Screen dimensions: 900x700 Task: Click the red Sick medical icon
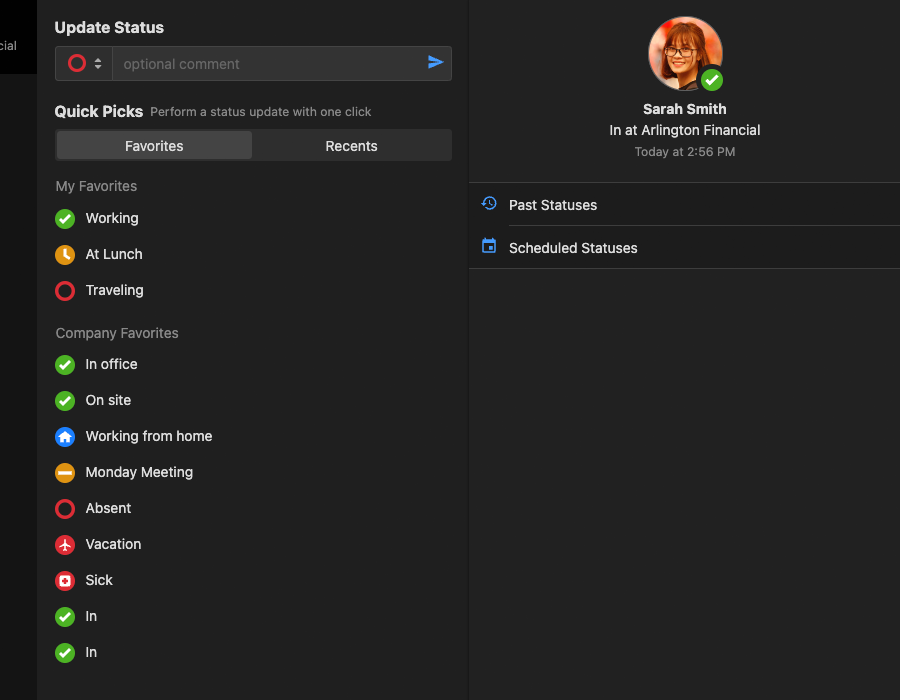pos(65,581)
